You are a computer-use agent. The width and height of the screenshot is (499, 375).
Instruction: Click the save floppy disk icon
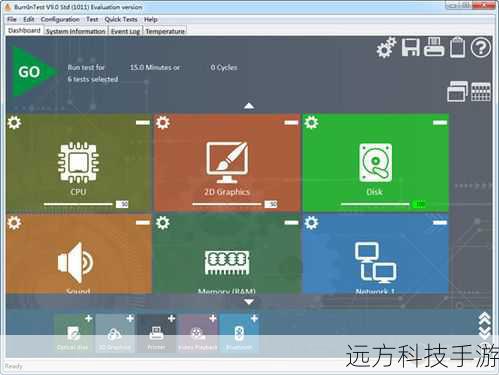pos(410,47)
